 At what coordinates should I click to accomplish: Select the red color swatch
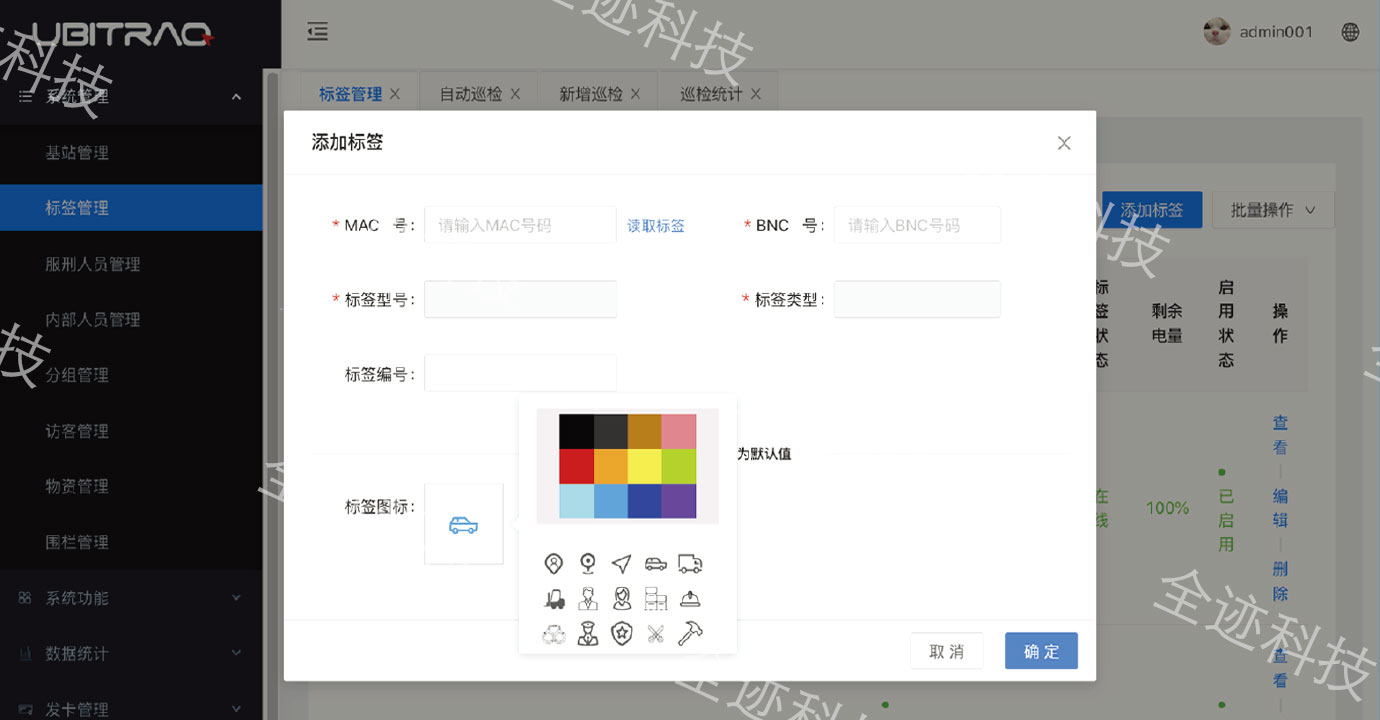point(576,467)
